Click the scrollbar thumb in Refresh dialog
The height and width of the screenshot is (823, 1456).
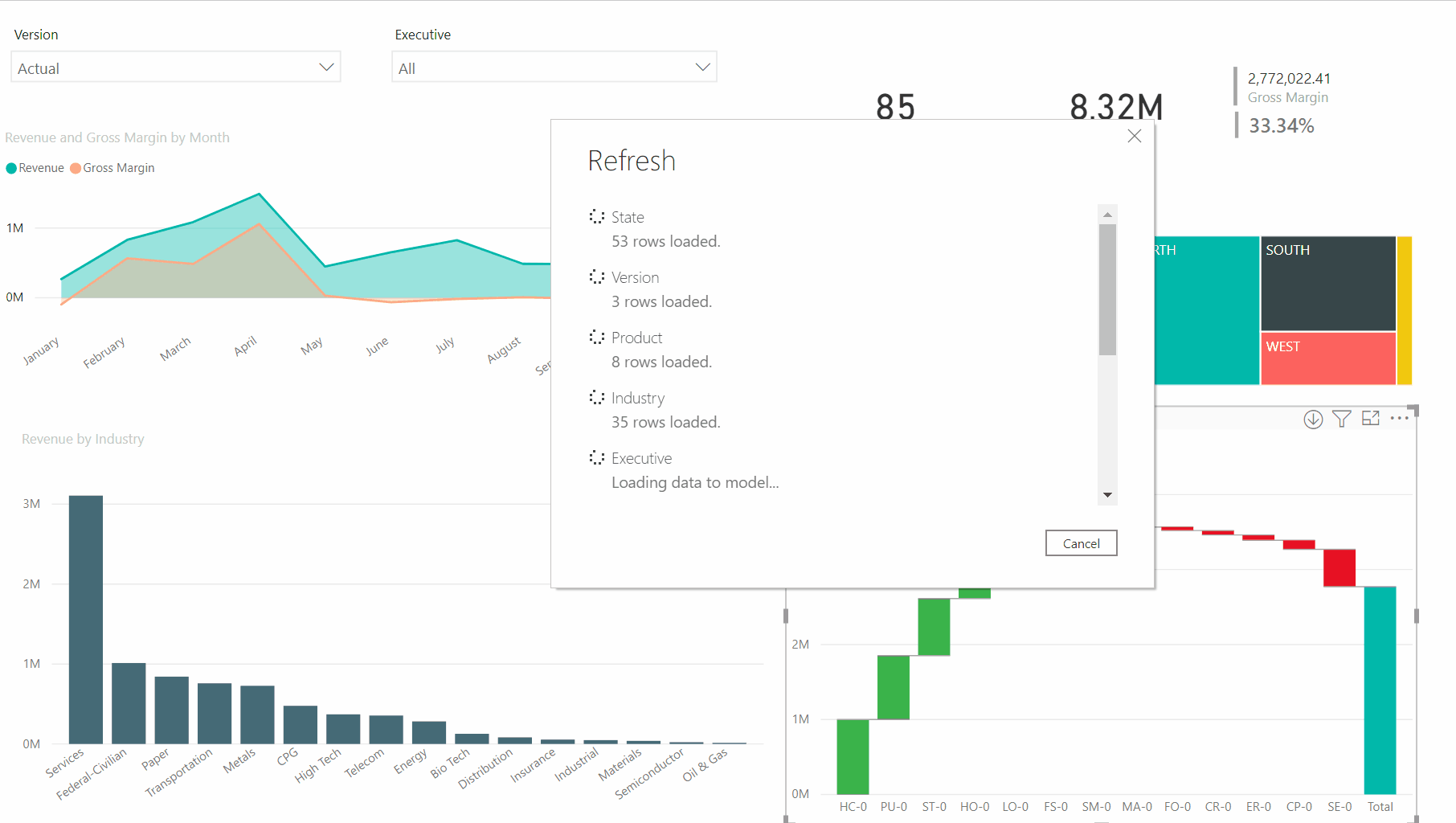click(x=1107, y=289)
